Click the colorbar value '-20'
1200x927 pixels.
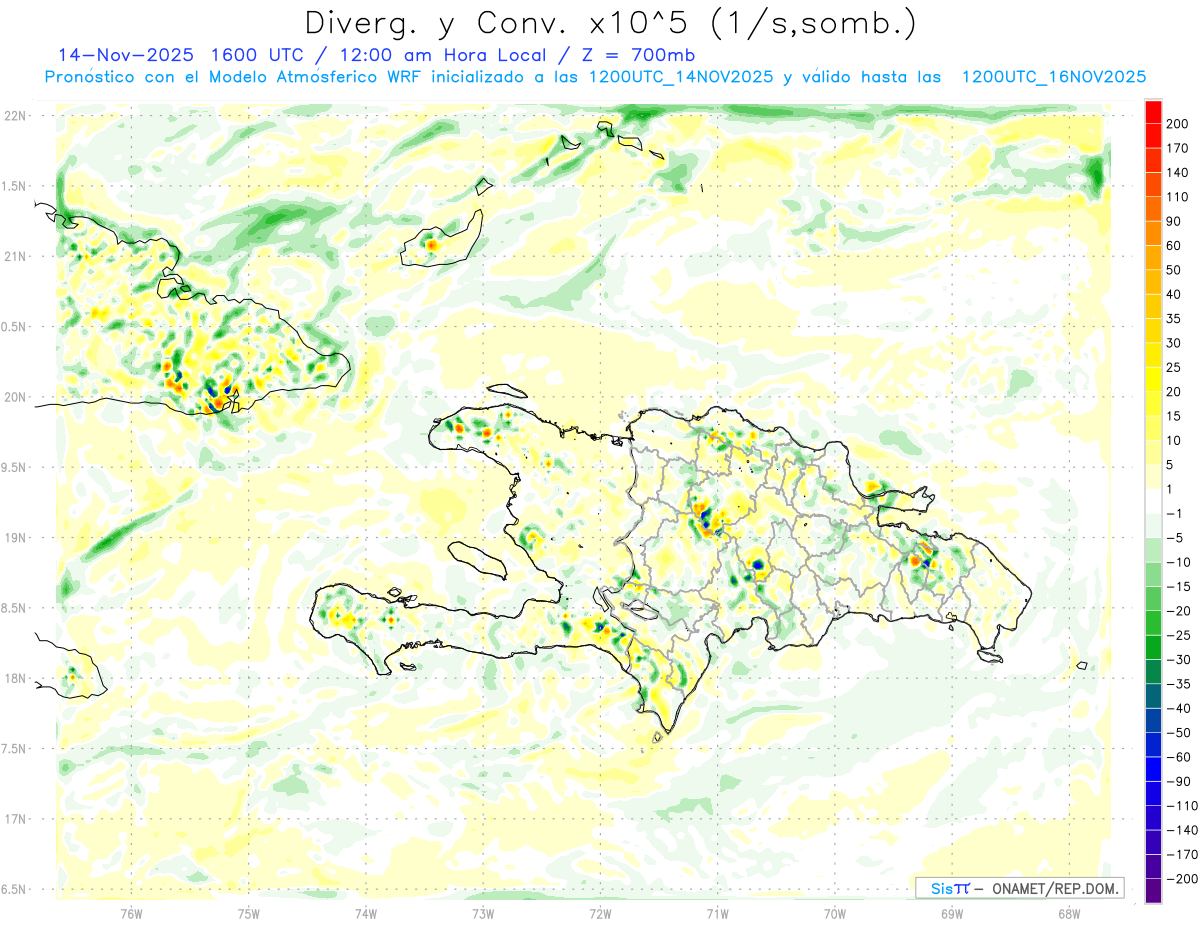click(x=1178, y=611)
